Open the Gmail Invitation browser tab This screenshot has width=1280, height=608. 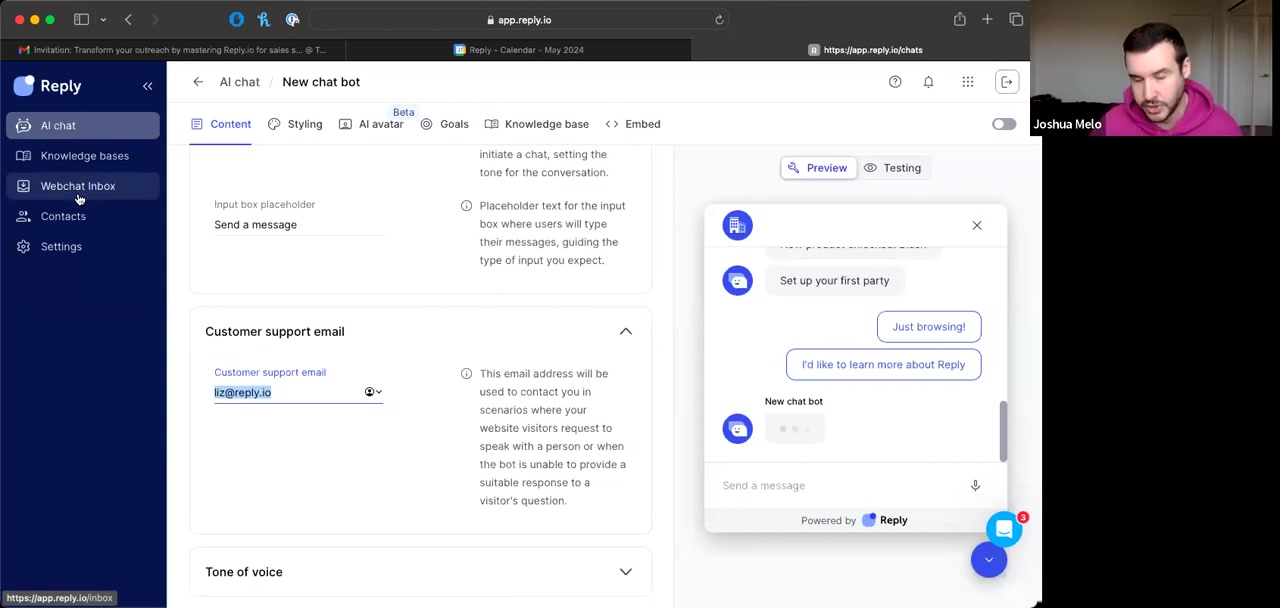tap(173, 50)
